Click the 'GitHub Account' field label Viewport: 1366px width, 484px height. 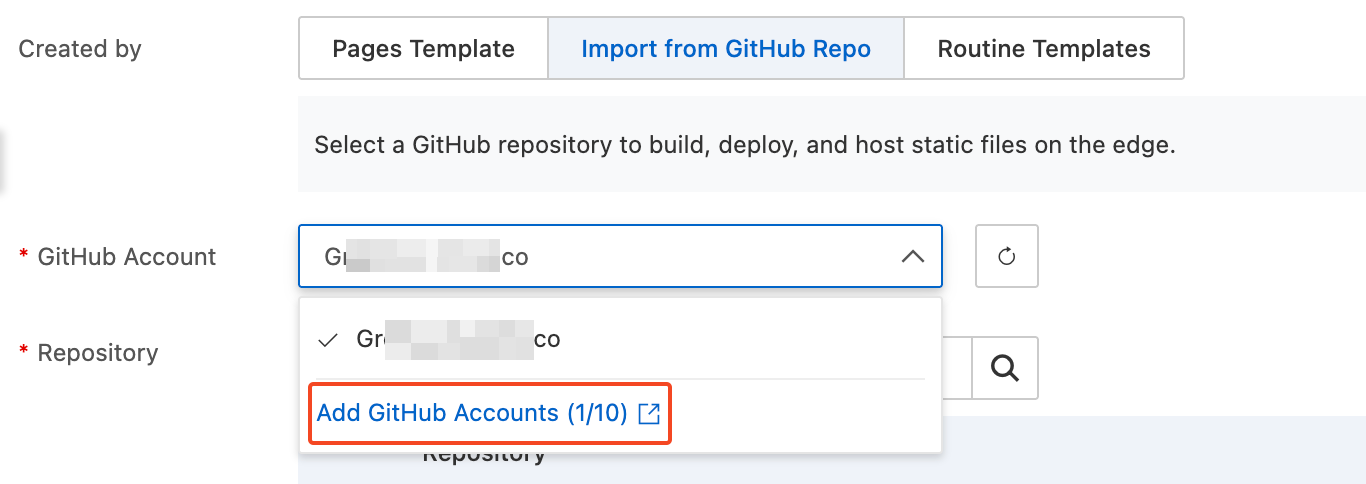[x=126, y=256]
